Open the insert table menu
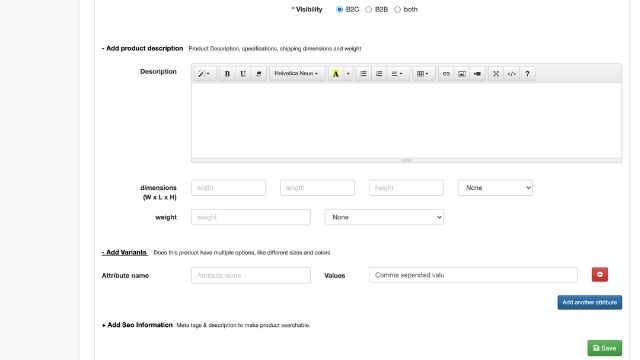The height and width of the screenshot is (360, 640). [423, 74]
